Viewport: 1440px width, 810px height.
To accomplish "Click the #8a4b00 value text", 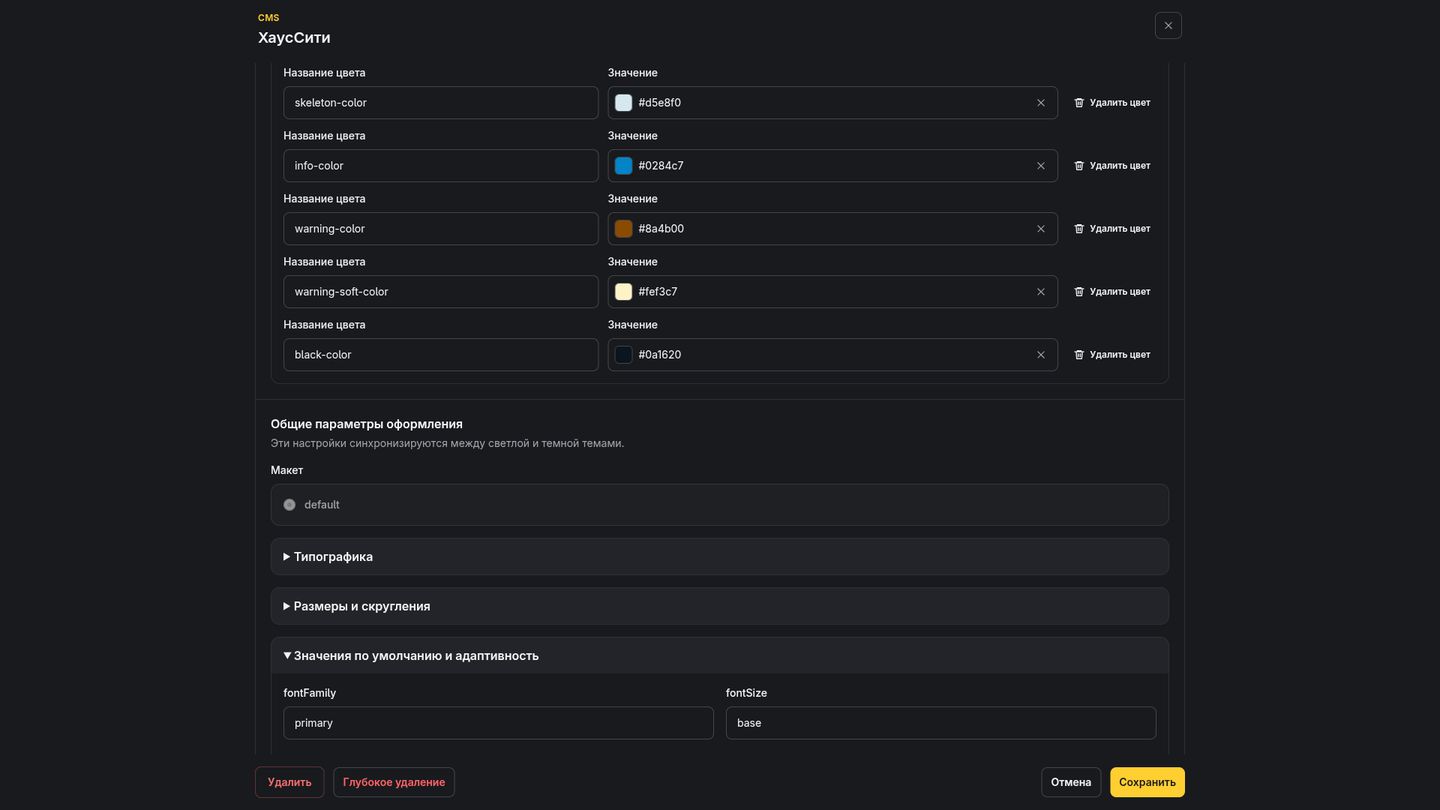I will click(x=661, y=229).
